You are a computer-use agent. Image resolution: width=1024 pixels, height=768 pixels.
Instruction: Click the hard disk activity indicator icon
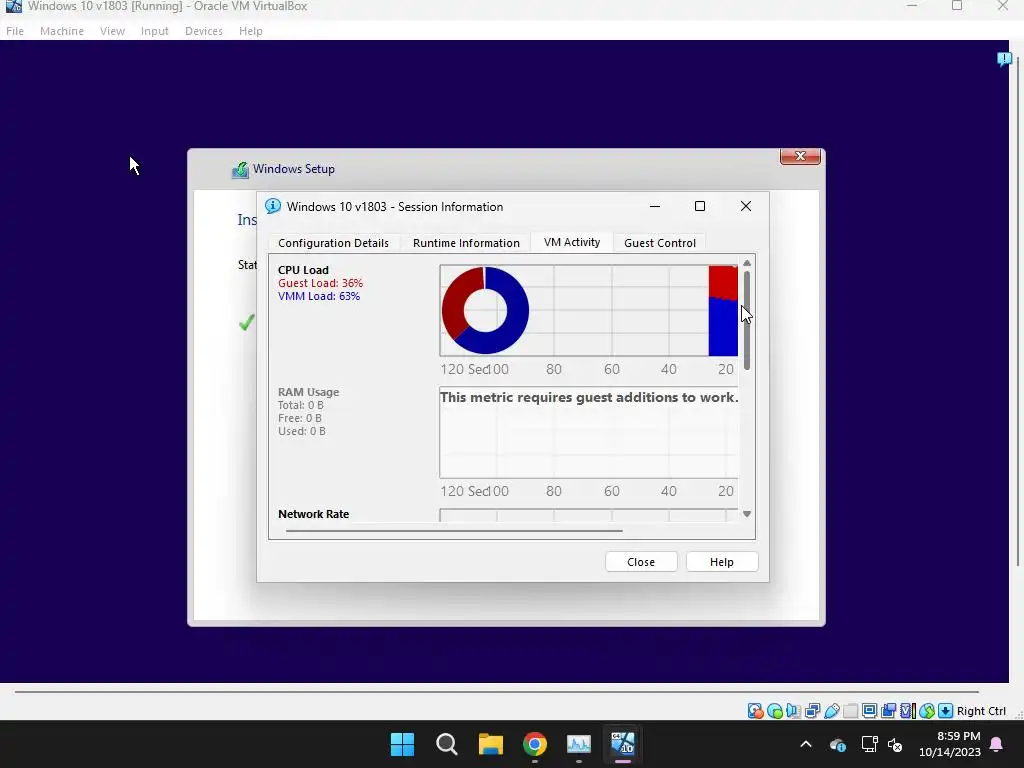[756, 711]
